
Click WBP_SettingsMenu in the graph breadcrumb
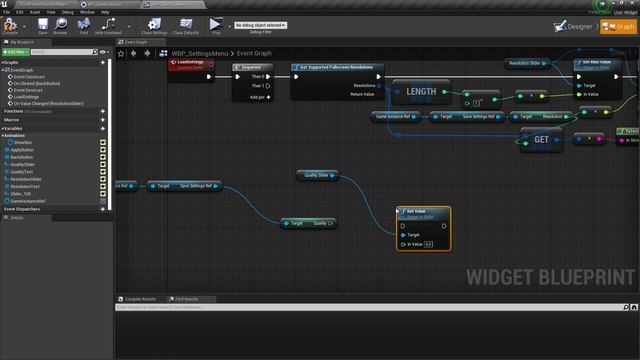click(200, 53)
